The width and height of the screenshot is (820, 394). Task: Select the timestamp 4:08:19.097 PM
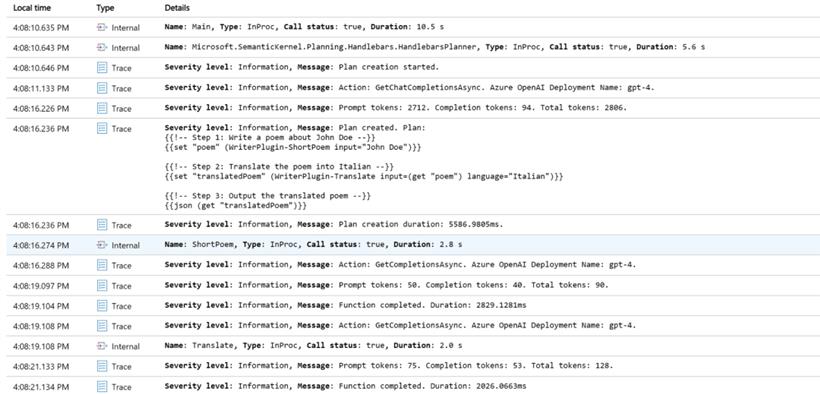pos(41,286)
